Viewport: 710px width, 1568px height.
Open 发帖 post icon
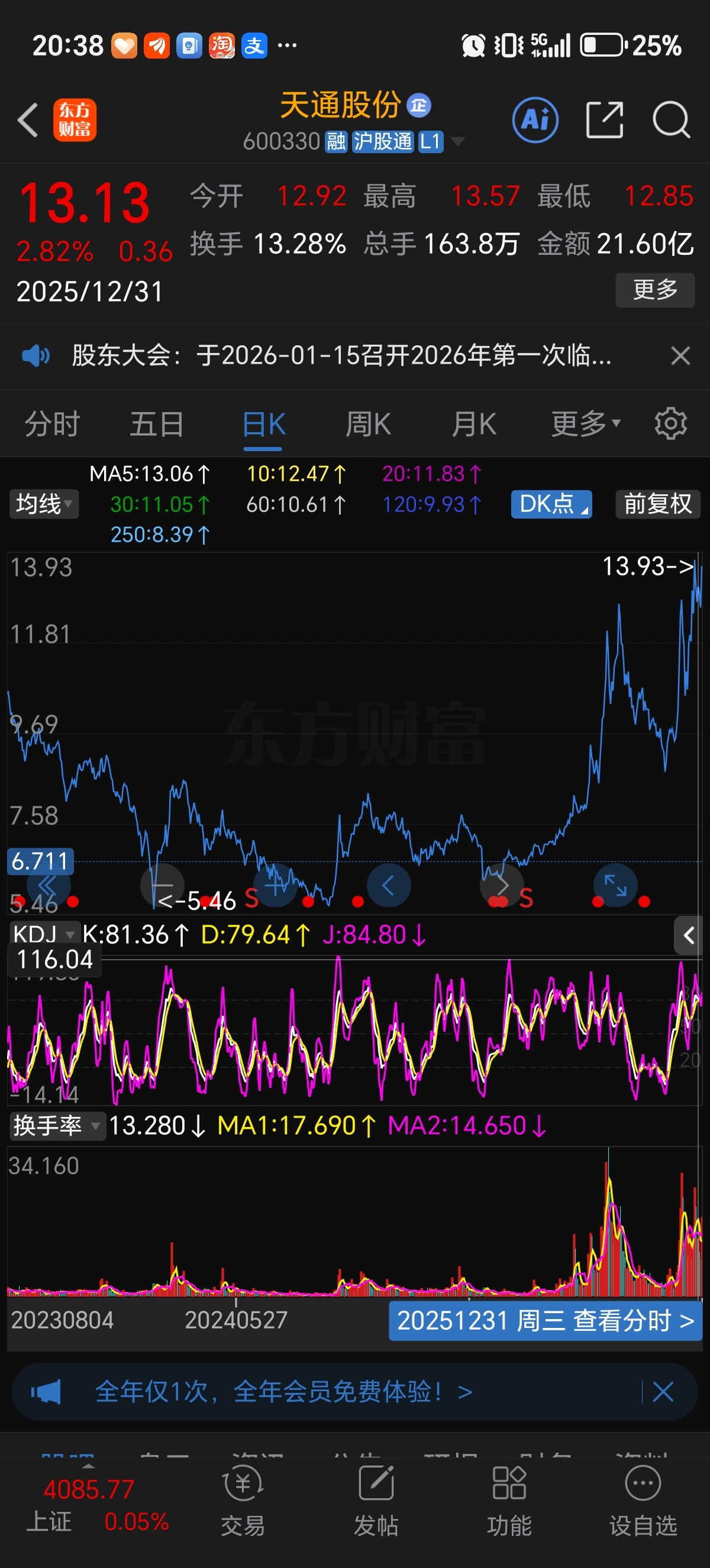376,1501
